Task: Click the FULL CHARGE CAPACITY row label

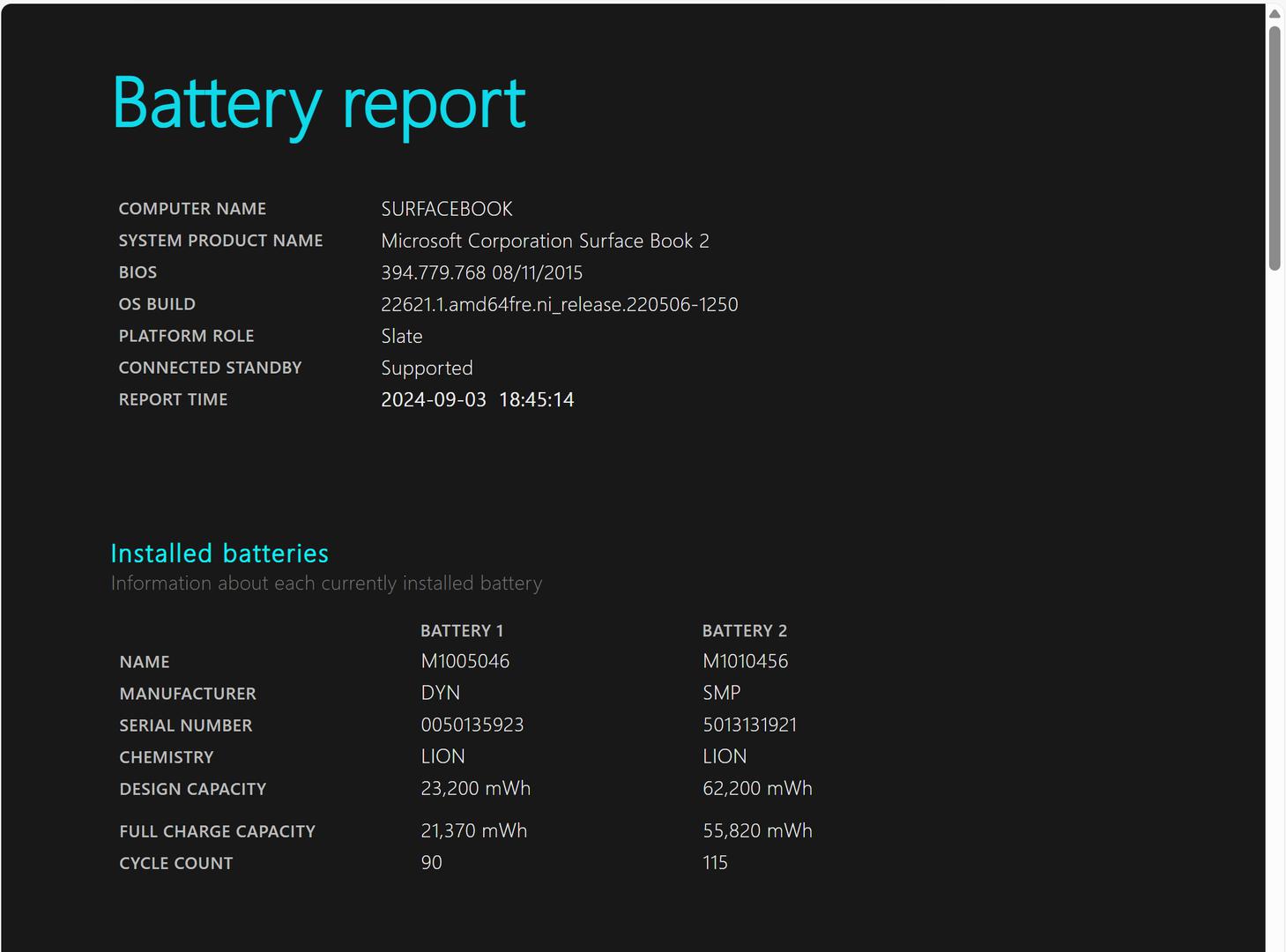Action: 218,831
